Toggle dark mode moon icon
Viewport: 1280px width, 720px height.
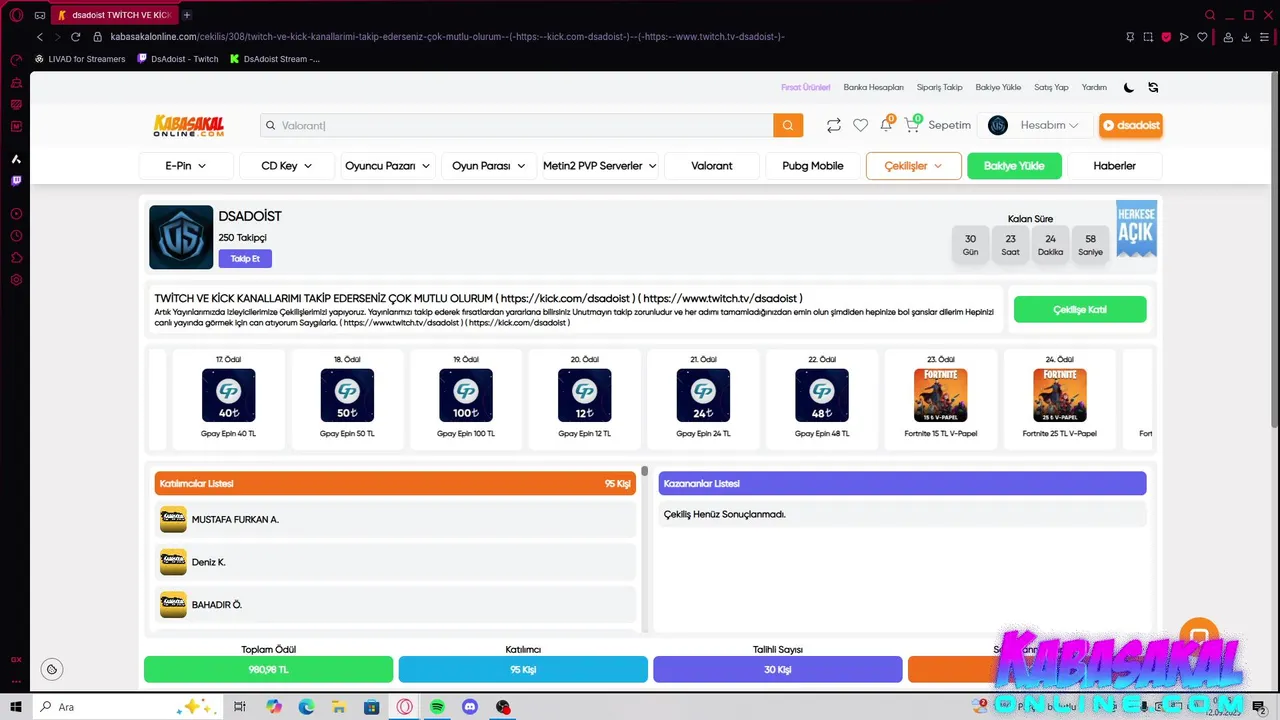coord(1129,87)
